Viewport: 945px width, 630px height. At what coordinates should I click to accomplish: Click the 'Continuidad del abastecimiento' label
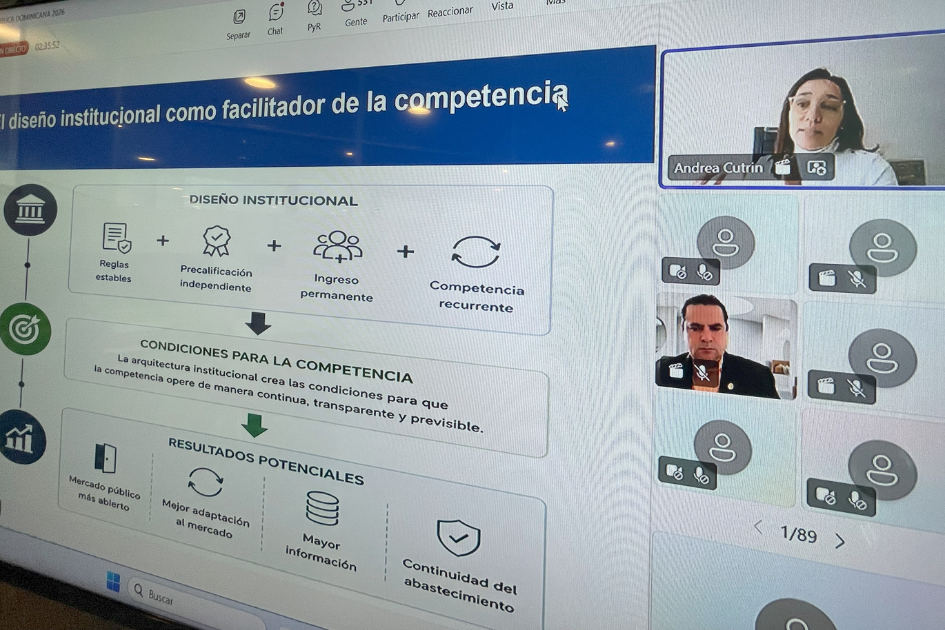coord(459,585)
